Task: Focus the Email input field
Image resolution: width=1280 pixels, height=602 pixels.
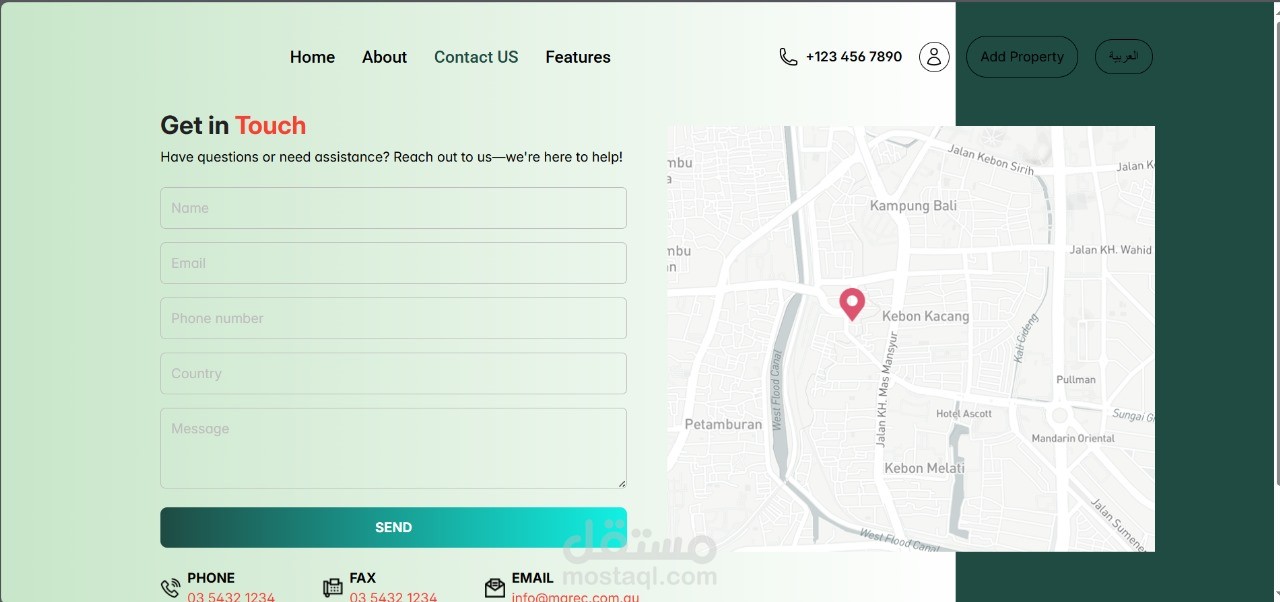Action: 393,263
